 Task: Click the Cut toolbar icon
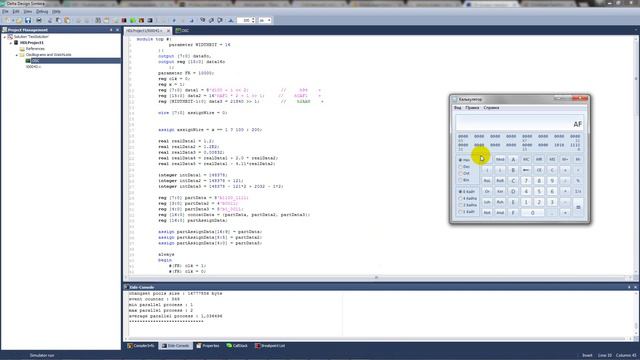coord(50,20)
